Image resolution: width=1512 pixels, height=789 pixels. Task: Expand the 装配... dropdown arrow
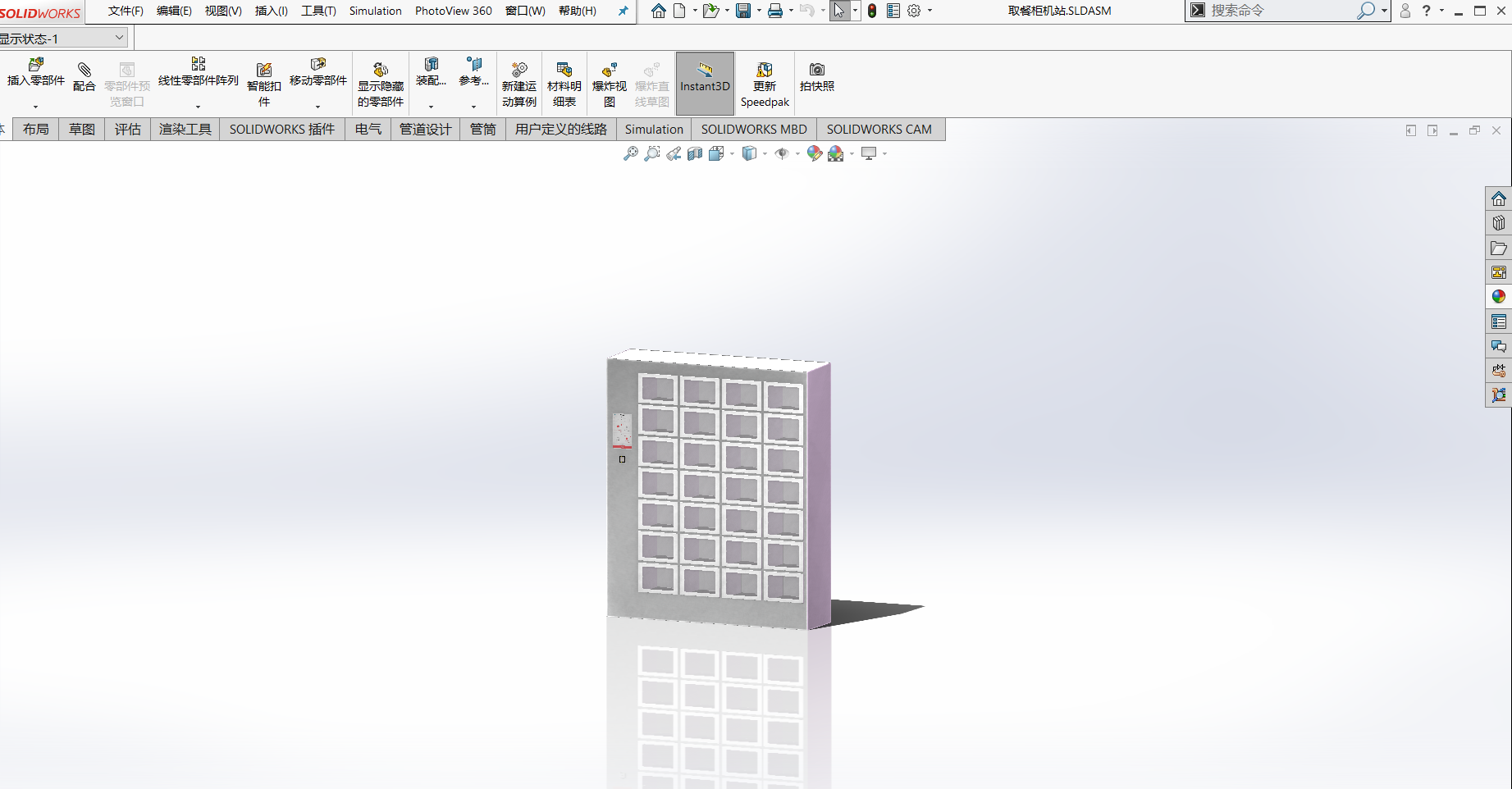tap(431, 107)
